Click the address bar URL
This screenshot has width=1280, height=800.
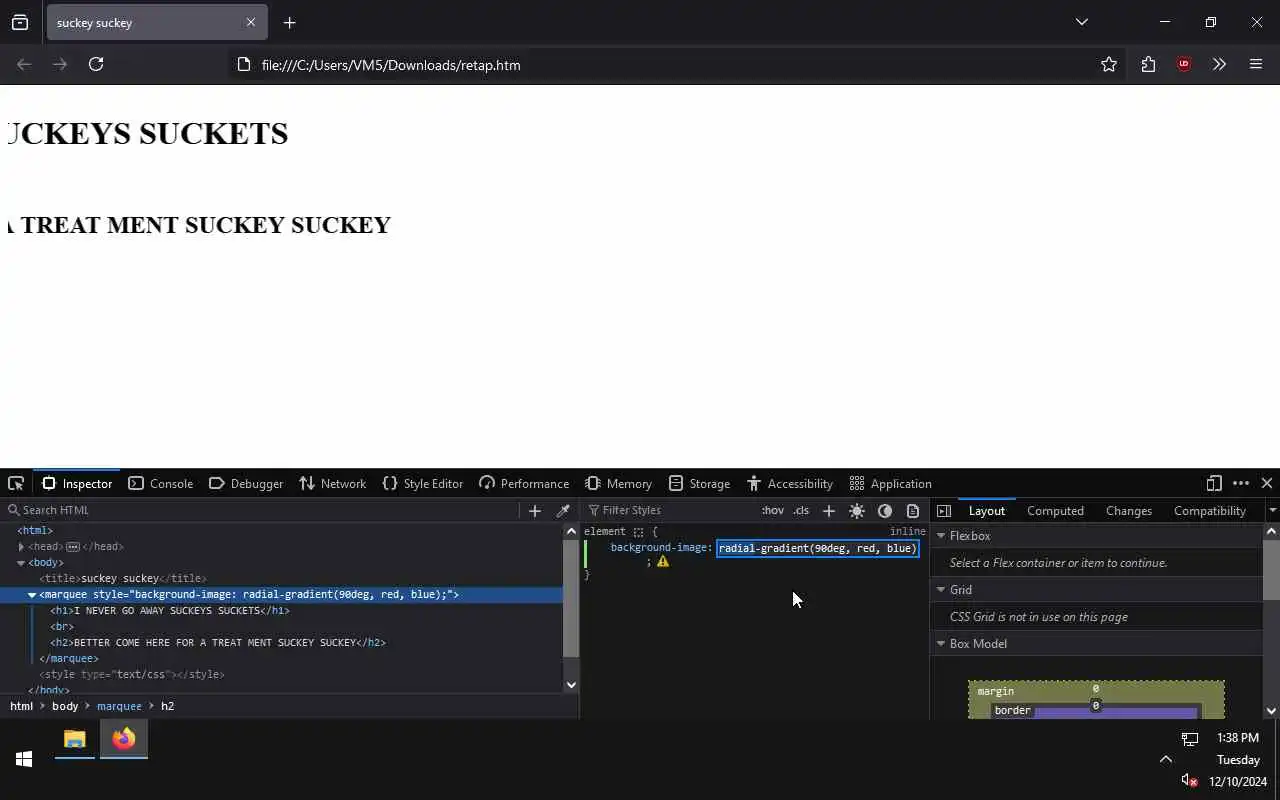[391, 65]
